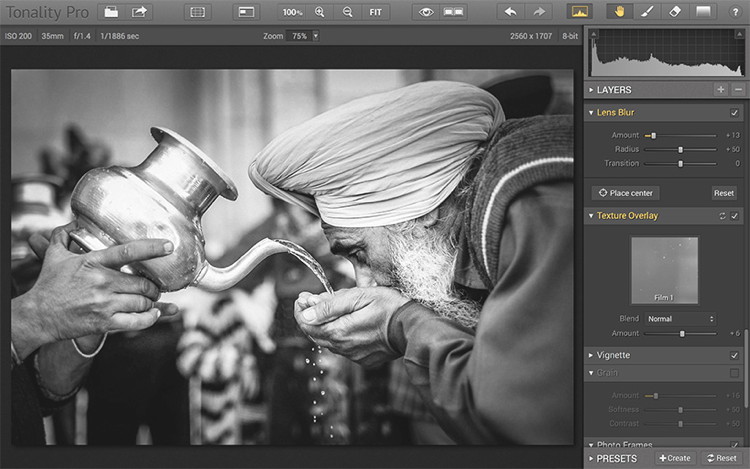750x469 pixels.
Task: Click the share/export icon
Action: [140, 12]
